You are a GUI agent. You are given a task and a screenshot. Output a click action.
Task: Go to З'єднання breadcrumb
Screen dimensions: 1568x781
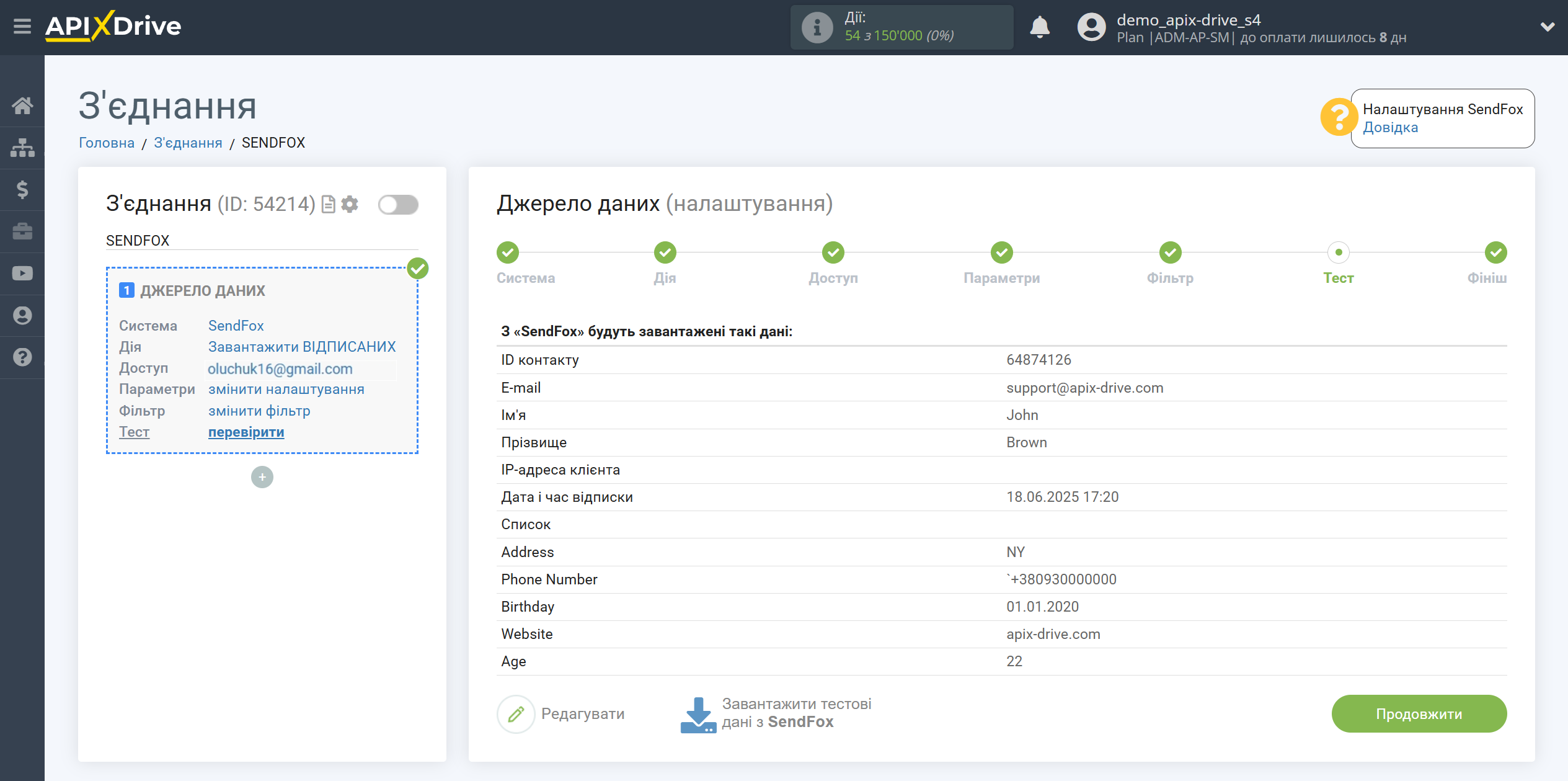coord(188,143)
